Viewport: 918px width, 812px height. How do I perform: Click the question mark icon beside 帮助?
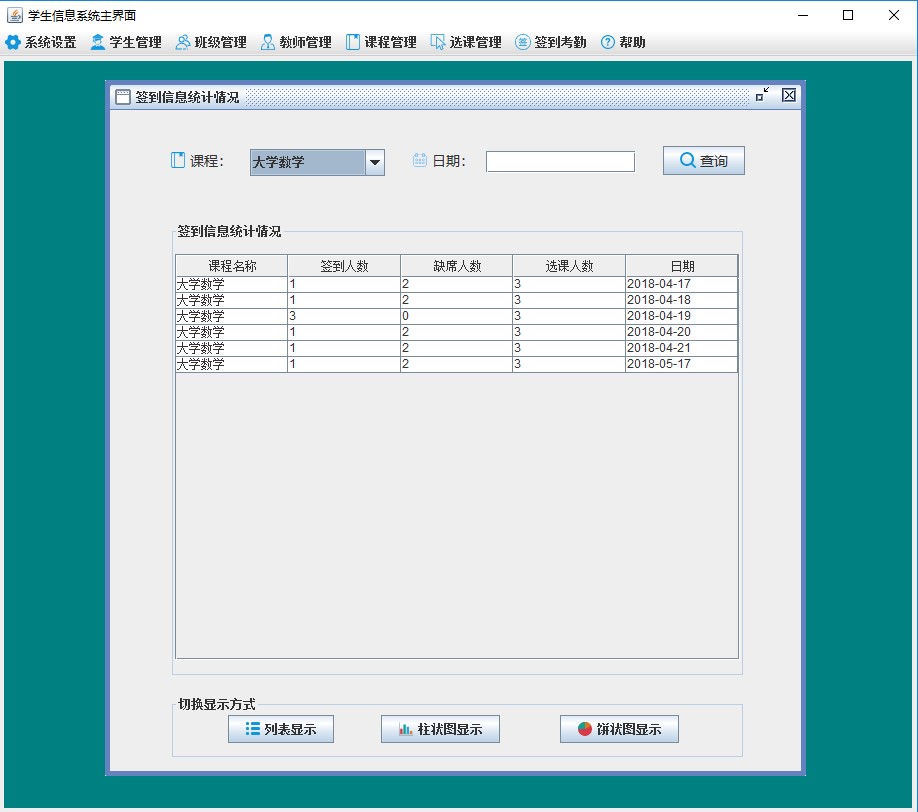[608, 42]
